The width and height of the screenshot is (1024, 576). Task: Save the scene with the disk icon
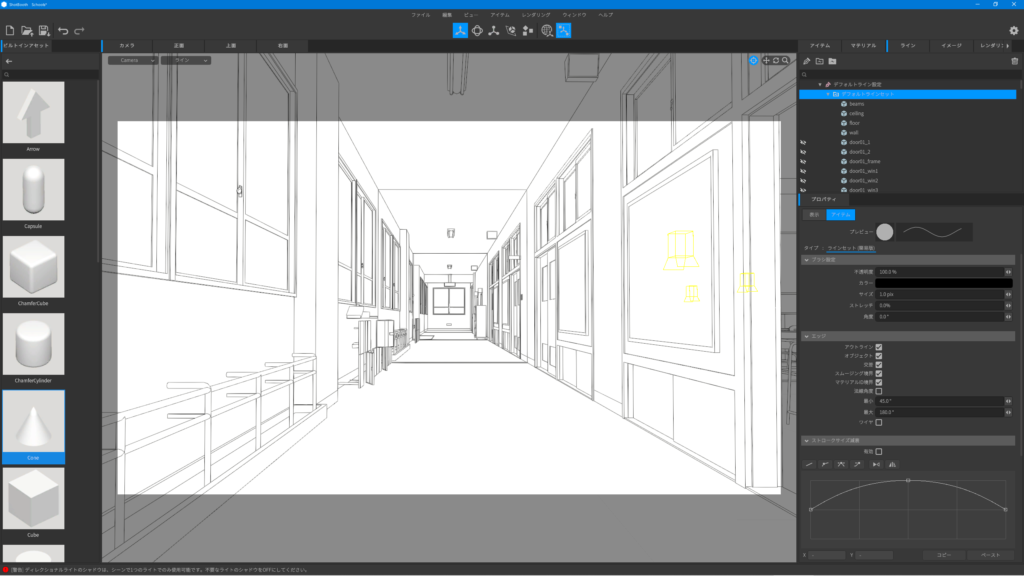tap(44, 31)
